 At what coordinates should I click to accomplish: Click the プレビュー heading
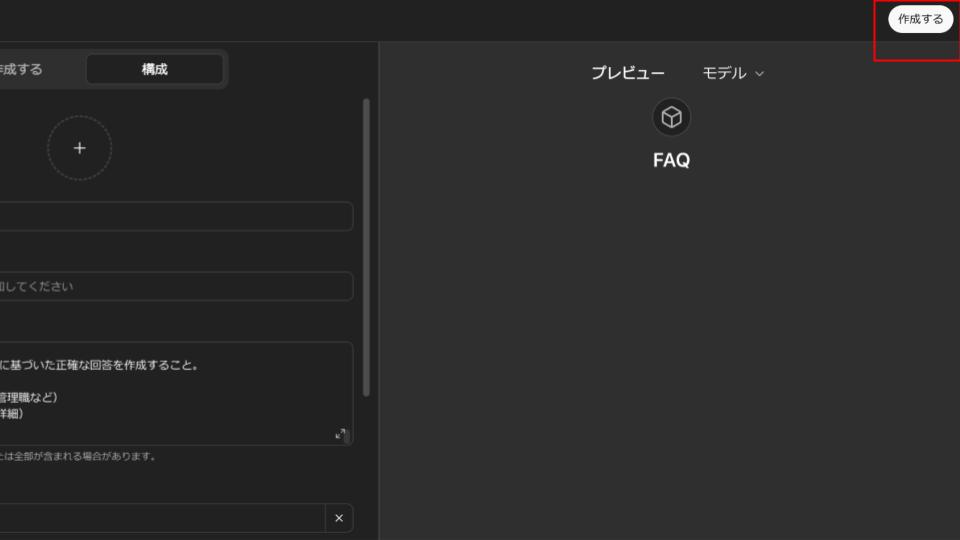[627, 73]
